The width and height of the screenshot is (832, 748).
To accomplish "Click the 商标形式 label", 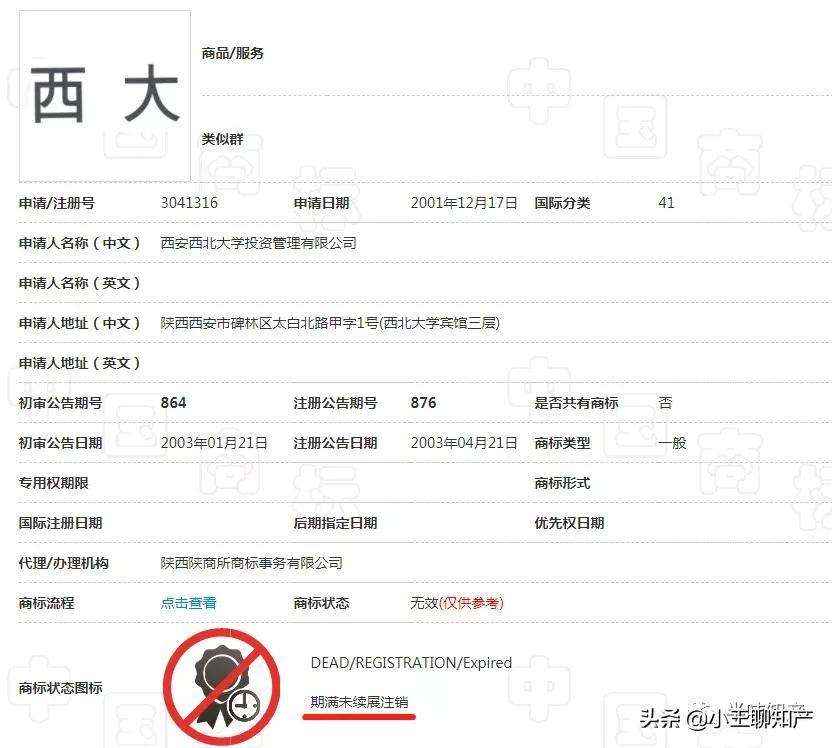I will (x=562, y=483).
